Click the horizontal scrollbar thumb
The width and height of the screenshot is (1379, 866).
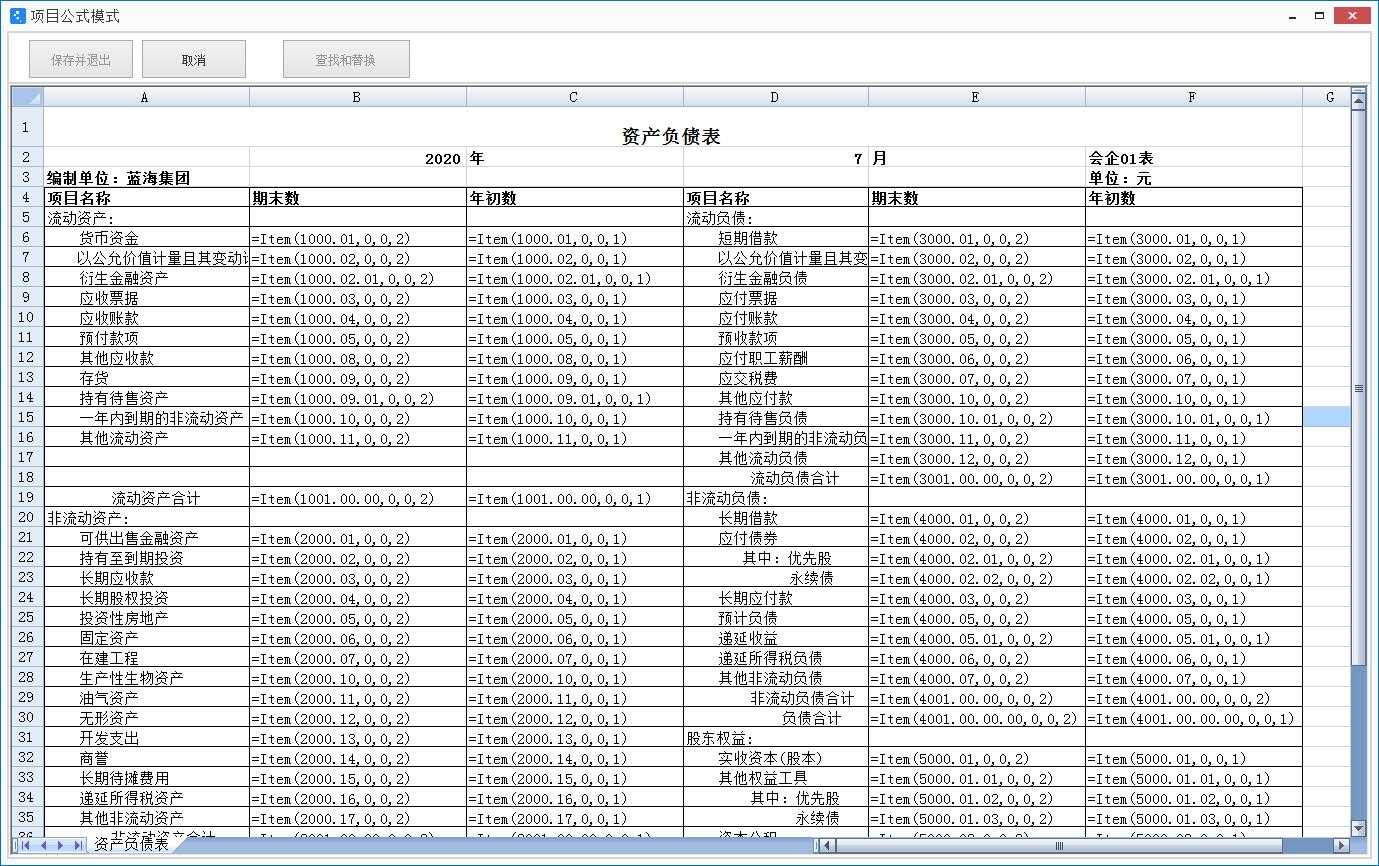pyautogui.click(x=1060, y=846)
